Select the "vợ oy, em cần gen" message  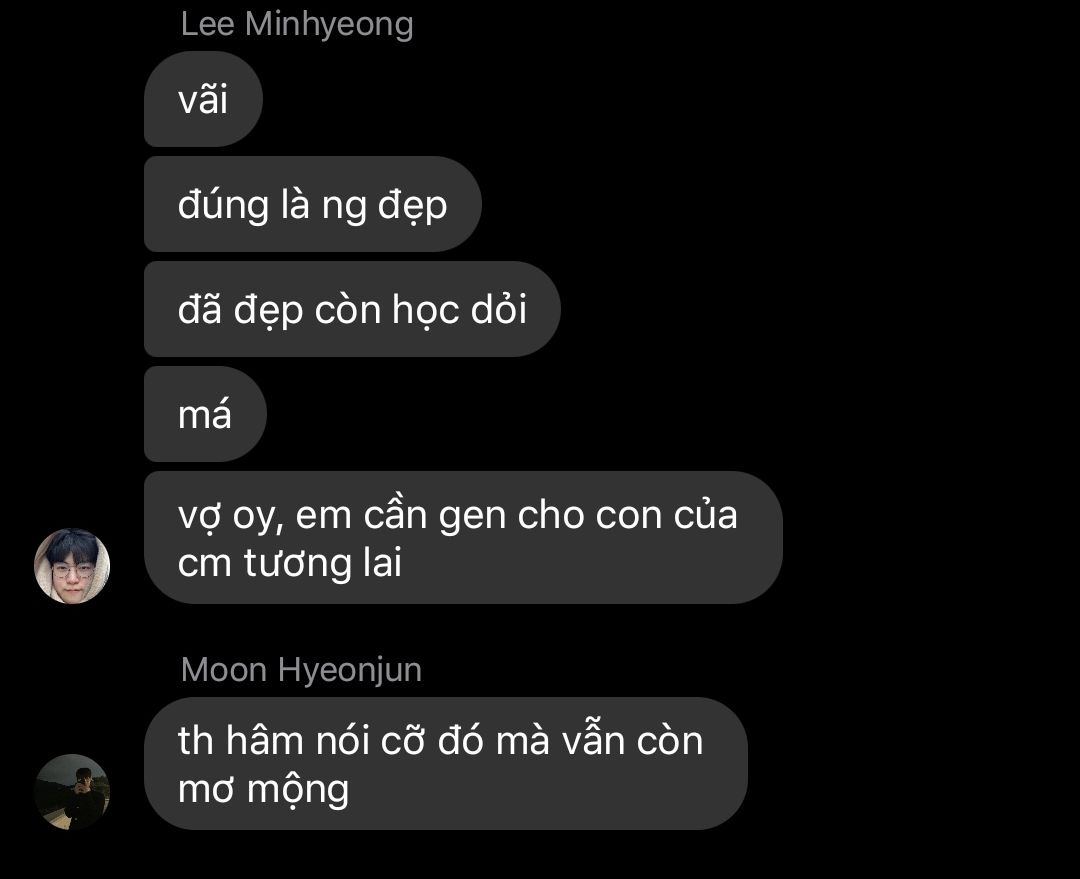coord(463,538)
